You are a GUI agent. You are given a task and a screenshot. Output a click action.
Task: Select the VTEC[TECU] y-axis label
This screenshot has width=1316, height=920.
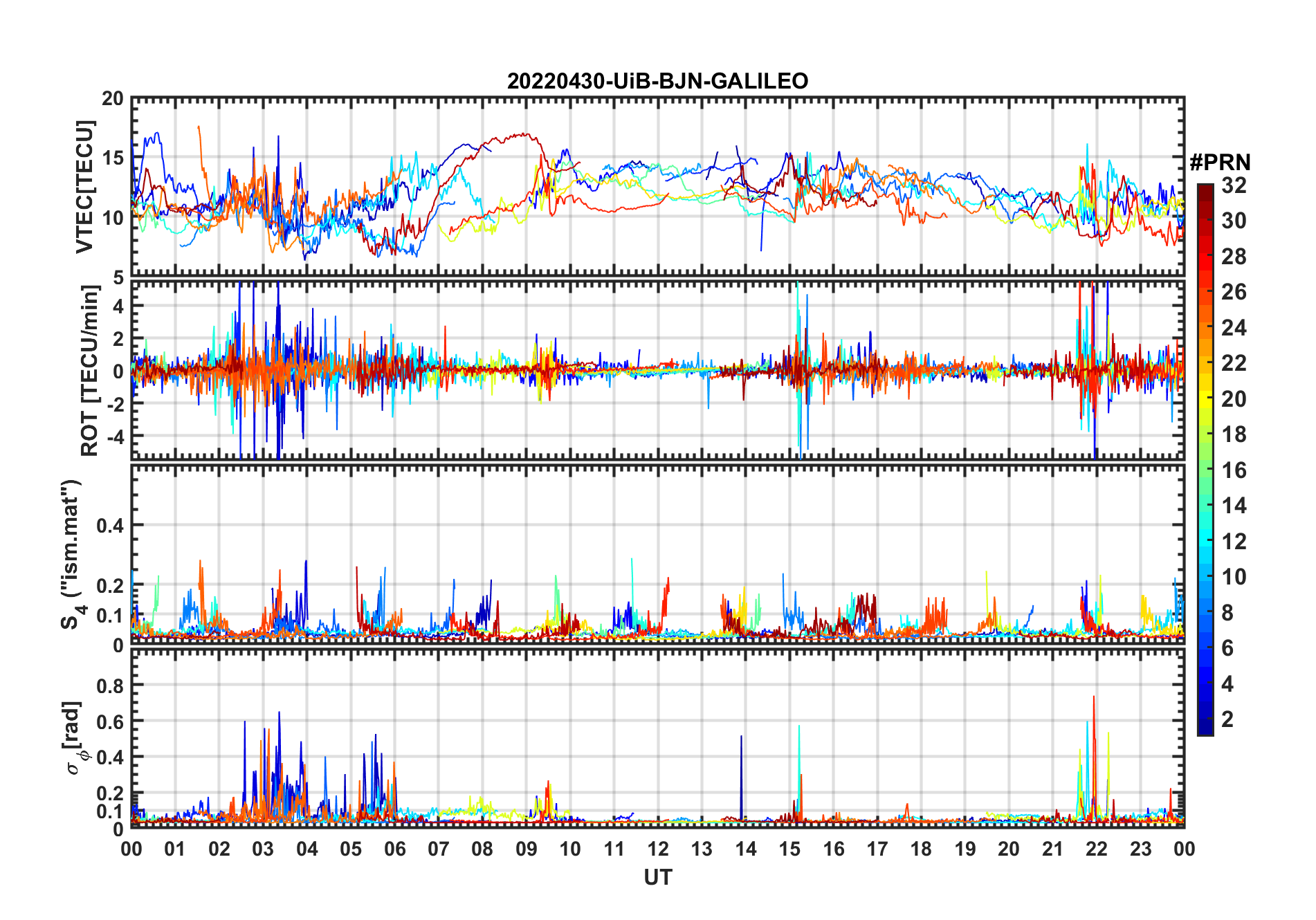tap(84, 187)
